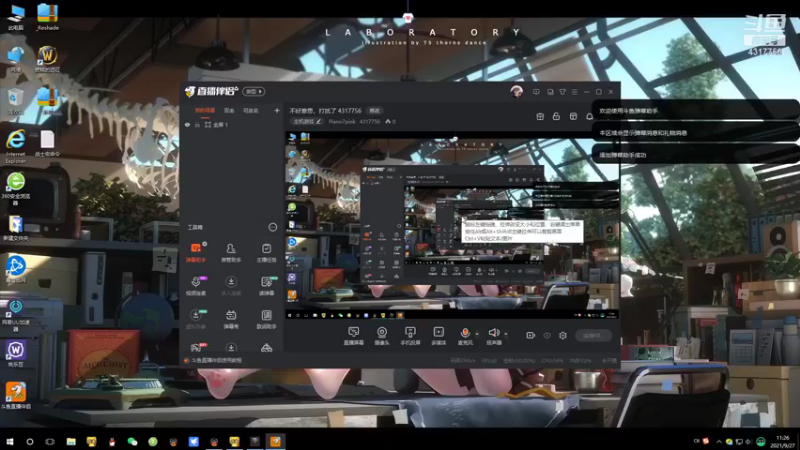This screenshot has height=450, width=800.
Task: Open the 主播任务 tool
Action: coord(266,252)
